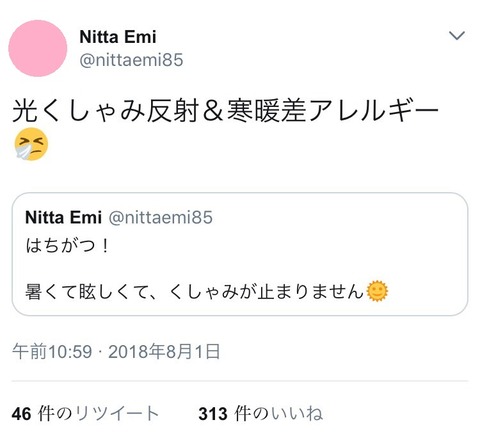This screenshot has width=480, height=445.
Task: Click the sun emoji in quoted tweet
Action: [x=377, y=291]
